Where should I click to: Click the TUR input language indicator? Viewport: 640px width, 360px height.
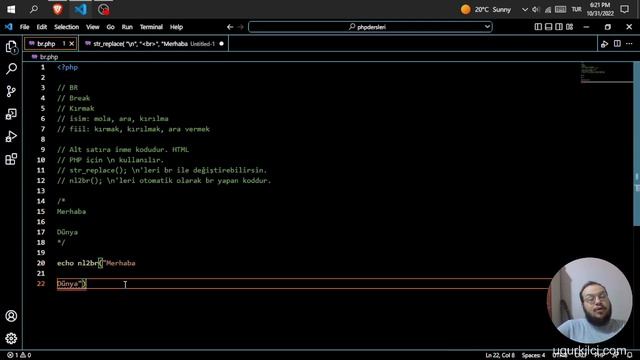tap(576, 9)
